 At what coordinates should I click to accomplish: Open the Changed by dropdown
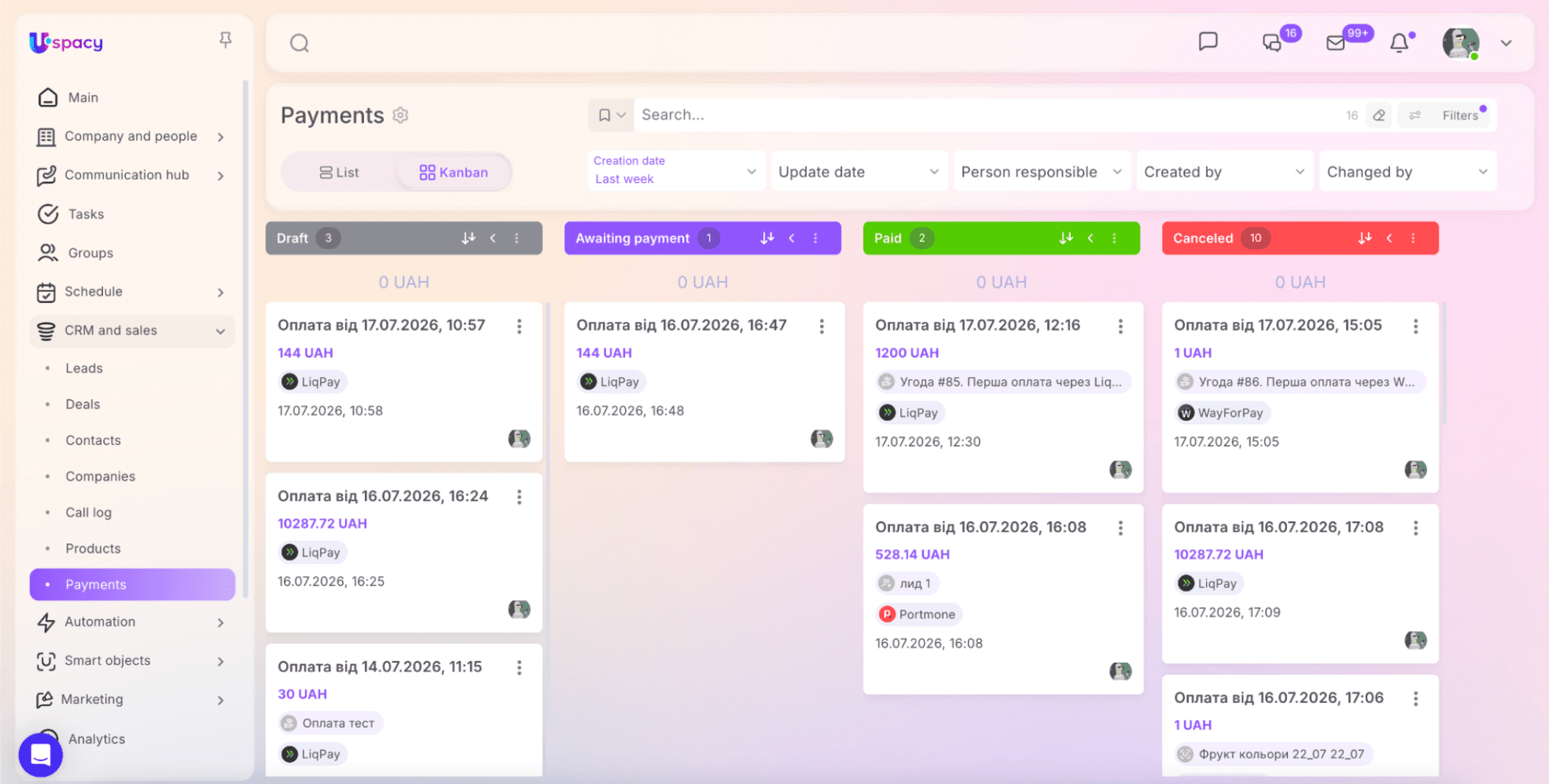(1408, 171)
